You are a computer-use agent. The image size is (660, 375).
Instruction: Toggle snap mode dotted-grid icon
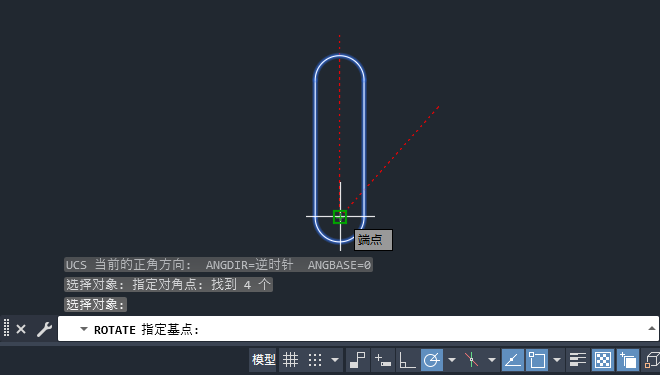(315, 360)
